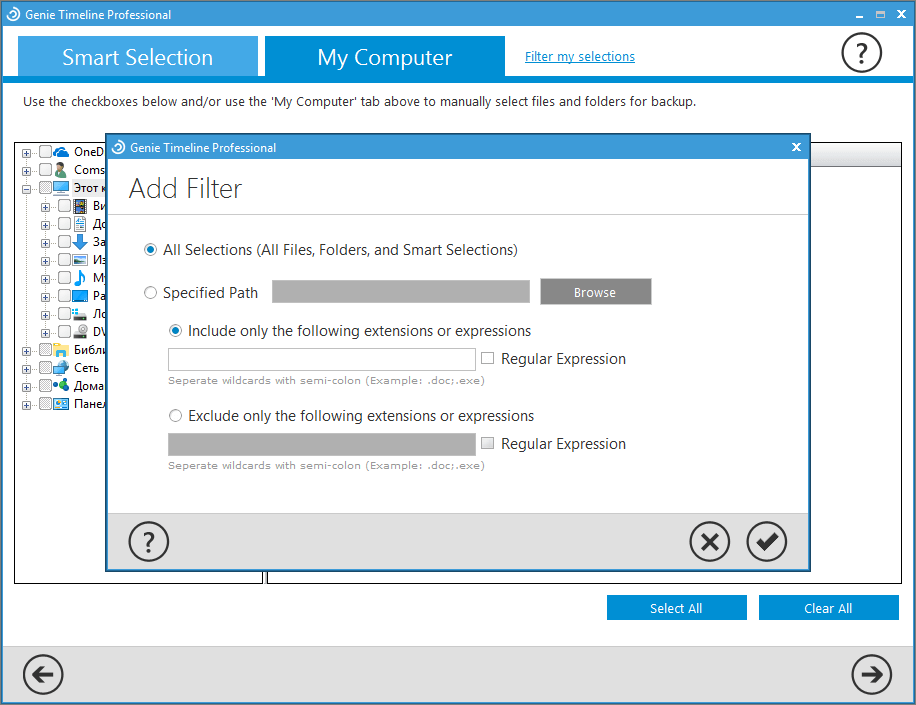Click the Control Panel icon in tree
916x705 pixels.
pyautogui.click(x=61, y=404)
